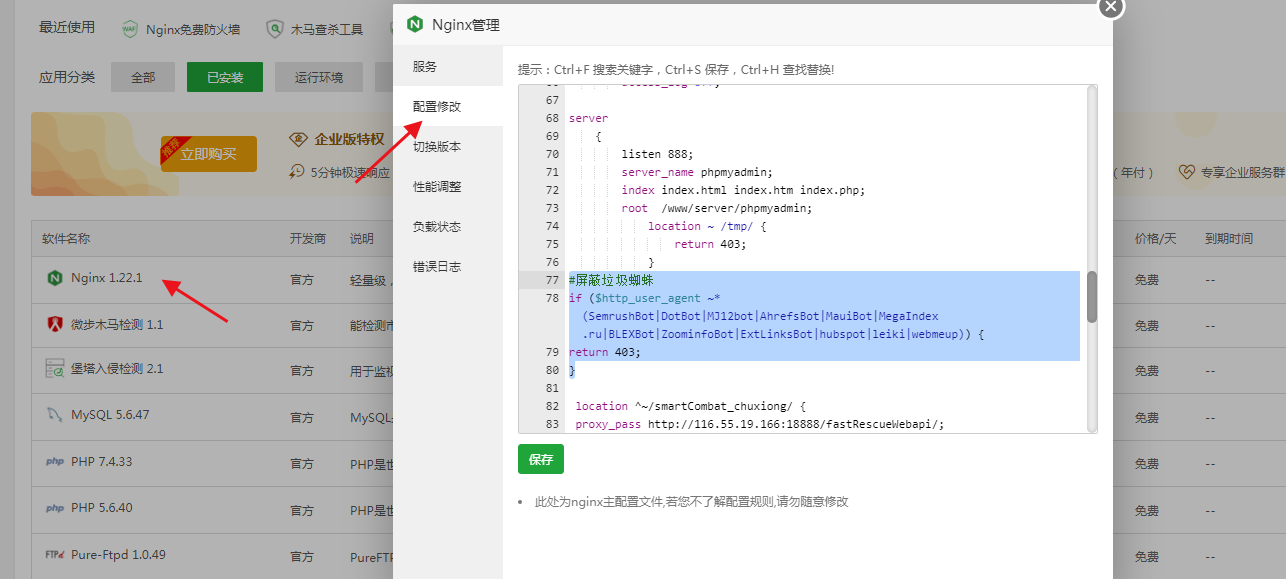Click the 立即购买 purchase button
Screen dimensions: 1286x579
coord(208,154)
